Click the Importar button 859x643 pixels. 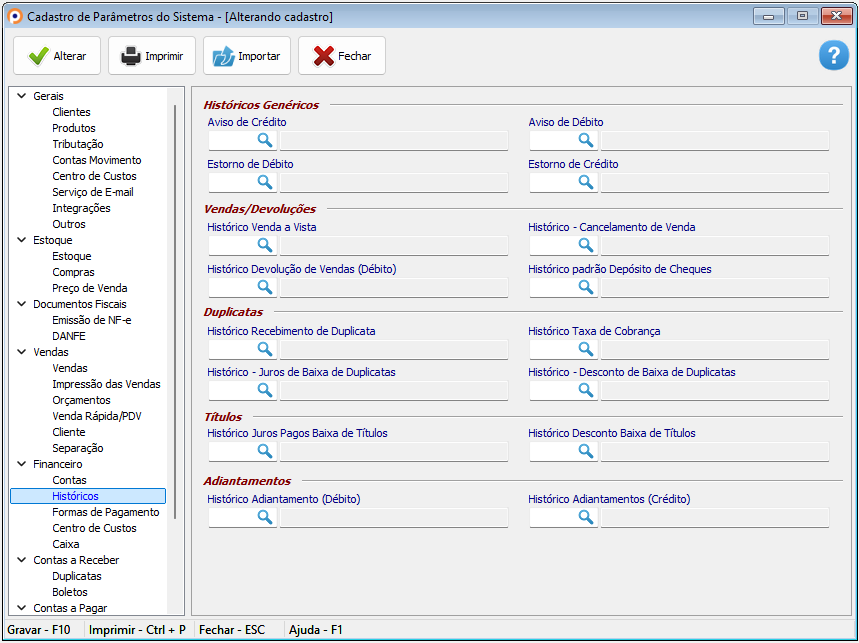pyautogui.click(x=247, y=56)
